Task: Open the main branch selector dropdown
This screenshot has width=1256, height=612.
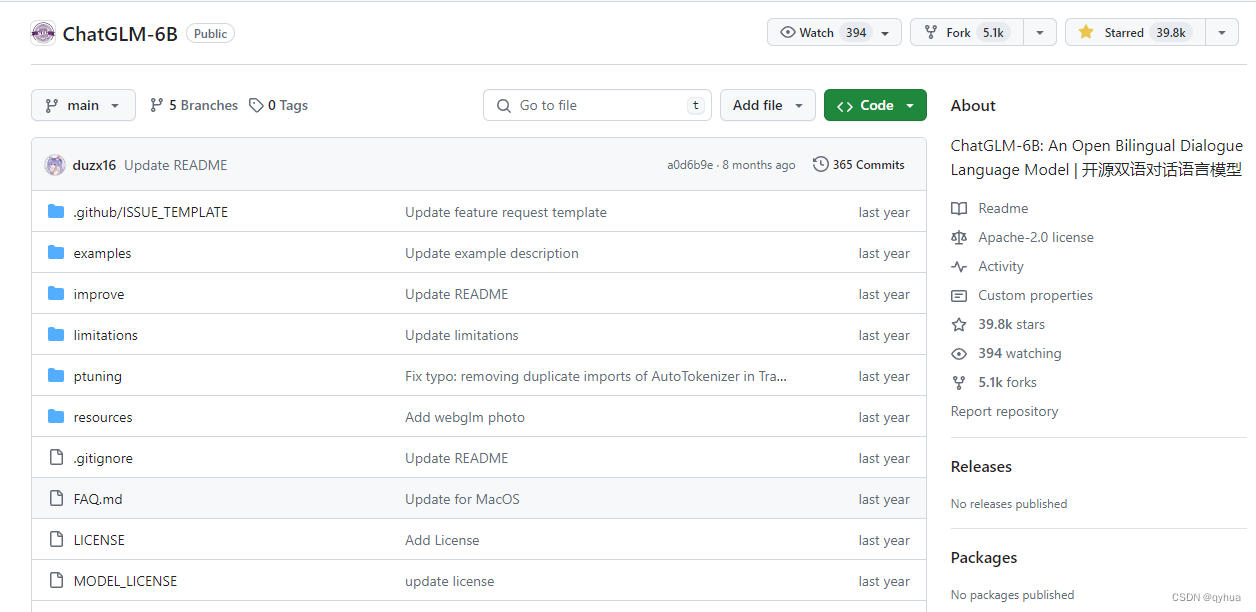Action: pos(83,105)
